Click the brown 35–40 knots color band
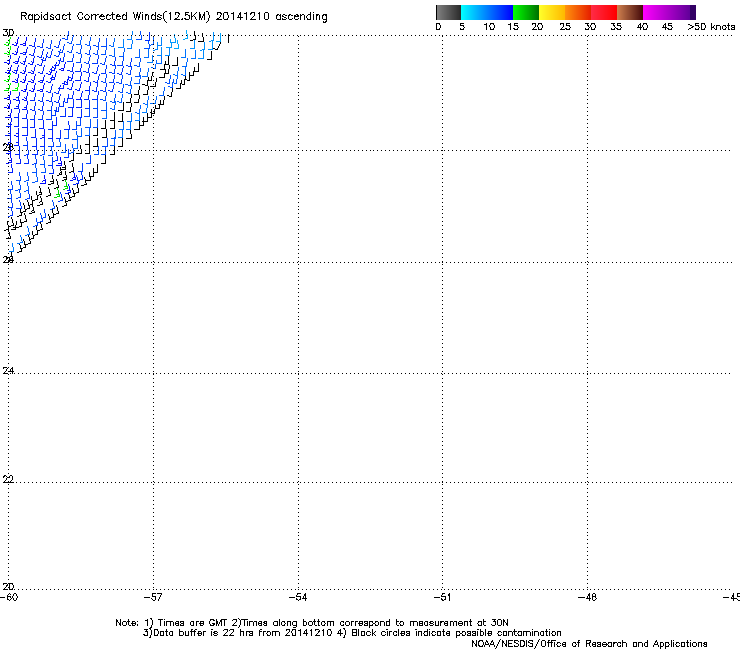This screenshot has height=650, width=740. click(x=630, y=12)
